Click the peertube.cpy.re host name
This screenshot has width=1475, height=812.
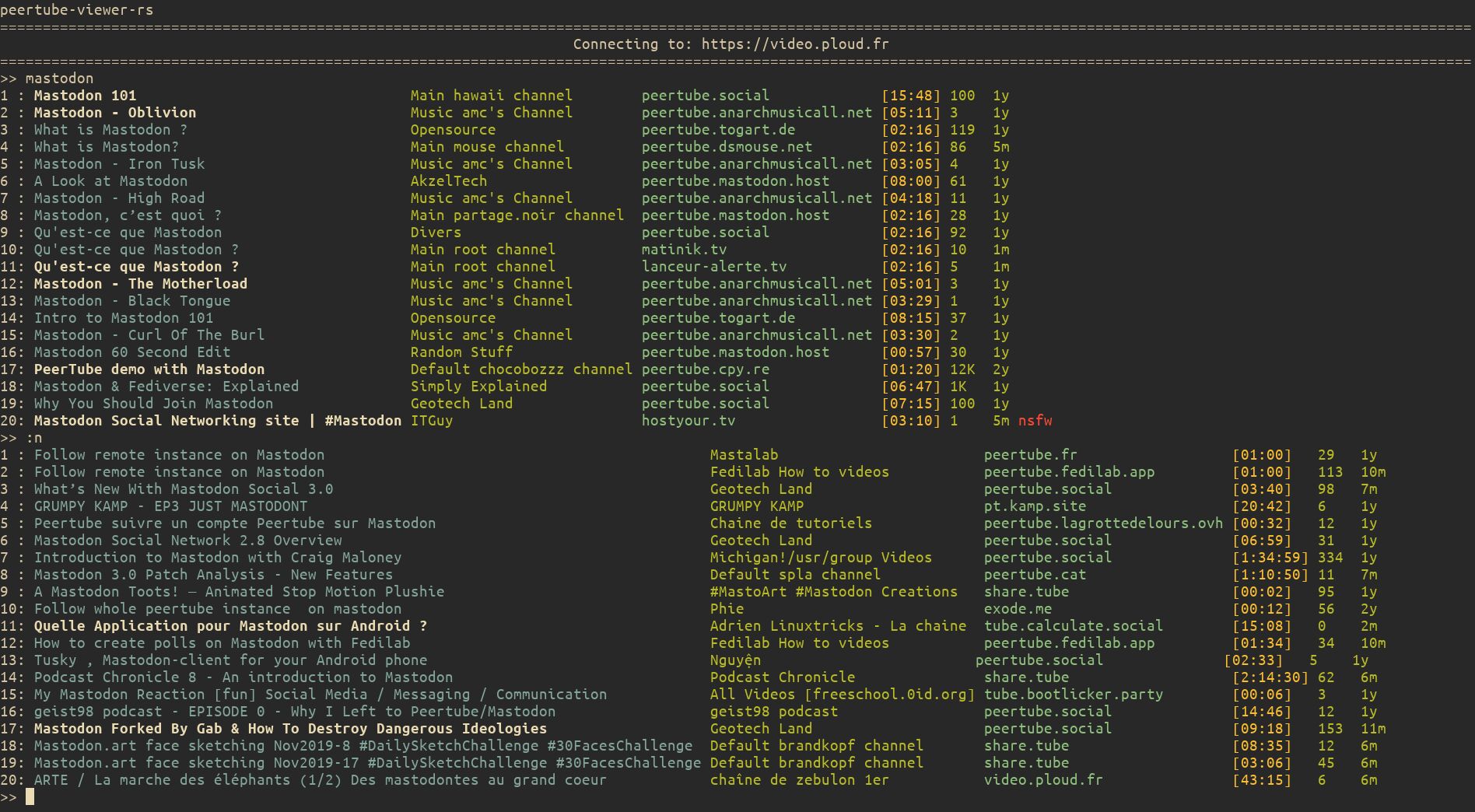[705, 369]
